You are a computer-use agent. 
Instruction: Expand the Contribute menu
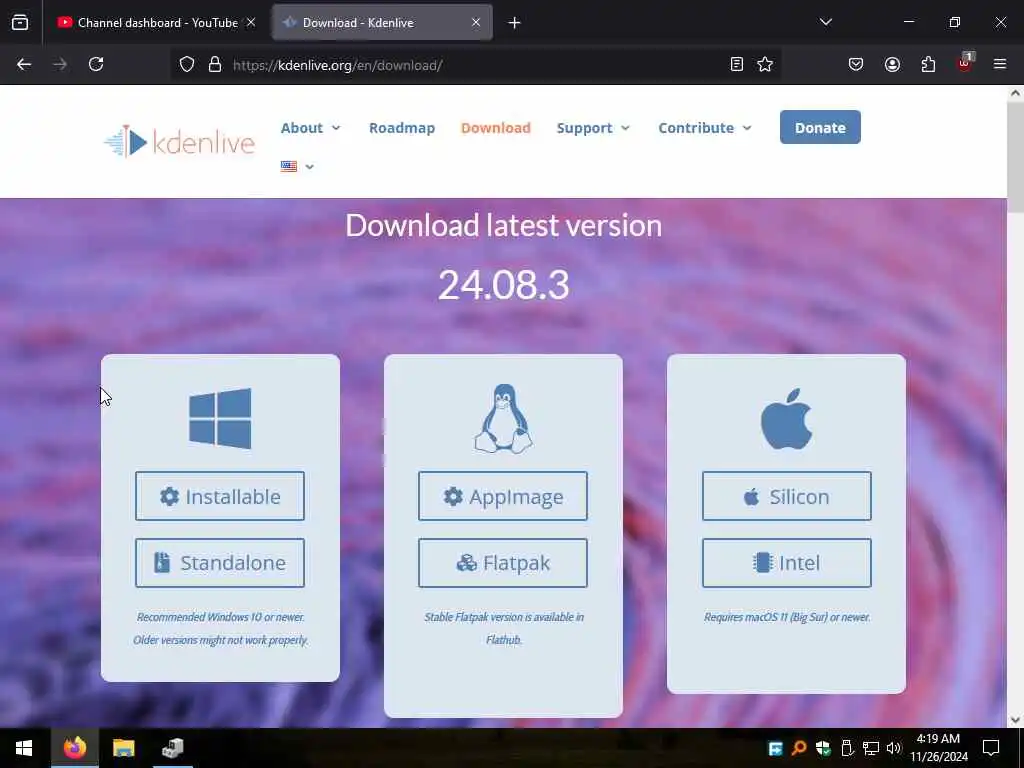click(x=705, y=128)
